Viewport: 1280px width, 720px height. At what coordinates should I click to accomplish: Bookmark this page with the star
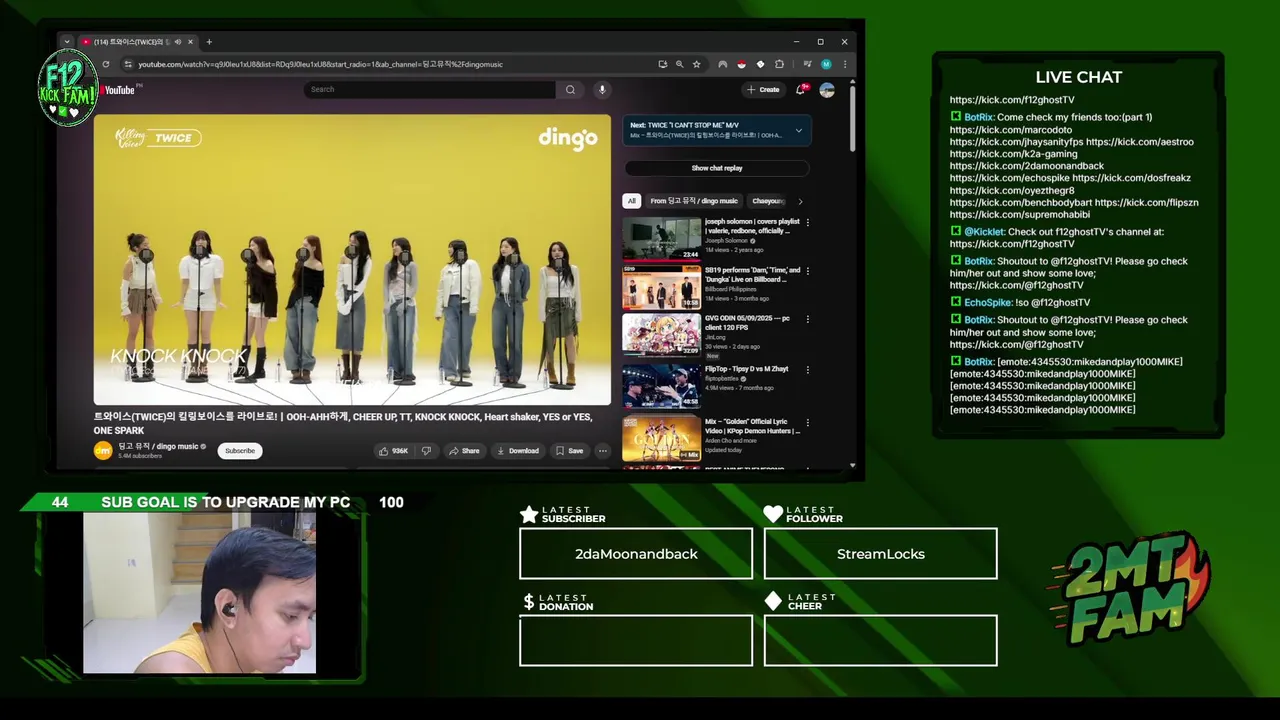click(x=697, y=64)
